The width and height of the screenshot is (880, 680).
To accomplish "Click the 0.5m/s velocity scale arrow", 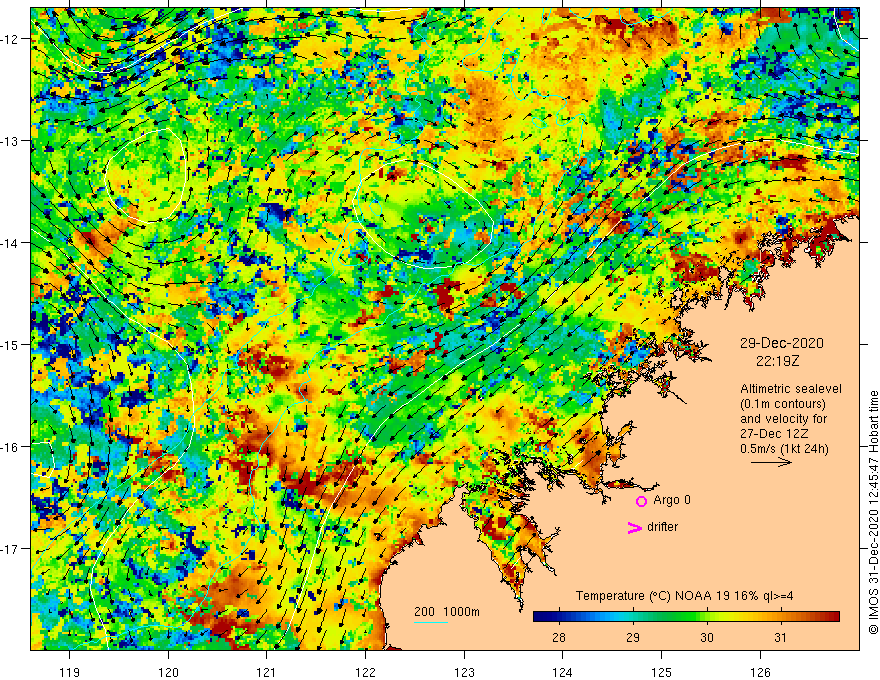I will [x=772, y=462].
